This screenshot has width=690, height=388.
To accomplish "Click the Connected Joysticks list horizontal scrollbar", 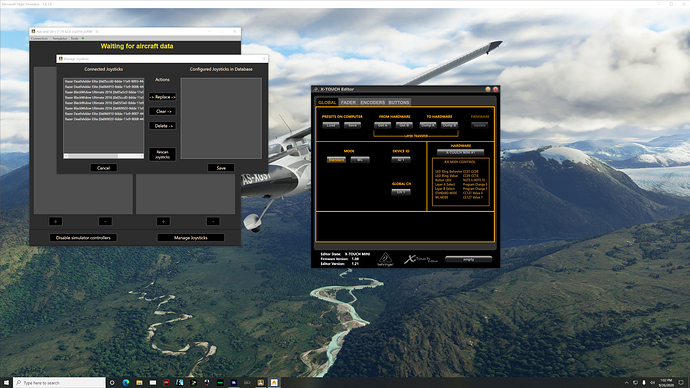I will [x=103, y=156].
